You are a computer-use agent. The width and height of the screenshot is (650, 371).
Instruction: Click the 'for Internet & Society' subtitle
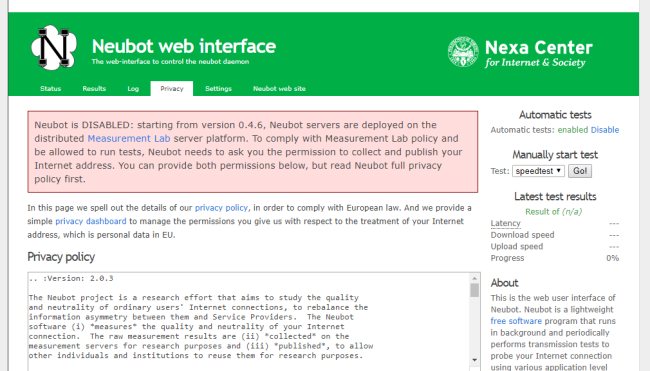535,63
